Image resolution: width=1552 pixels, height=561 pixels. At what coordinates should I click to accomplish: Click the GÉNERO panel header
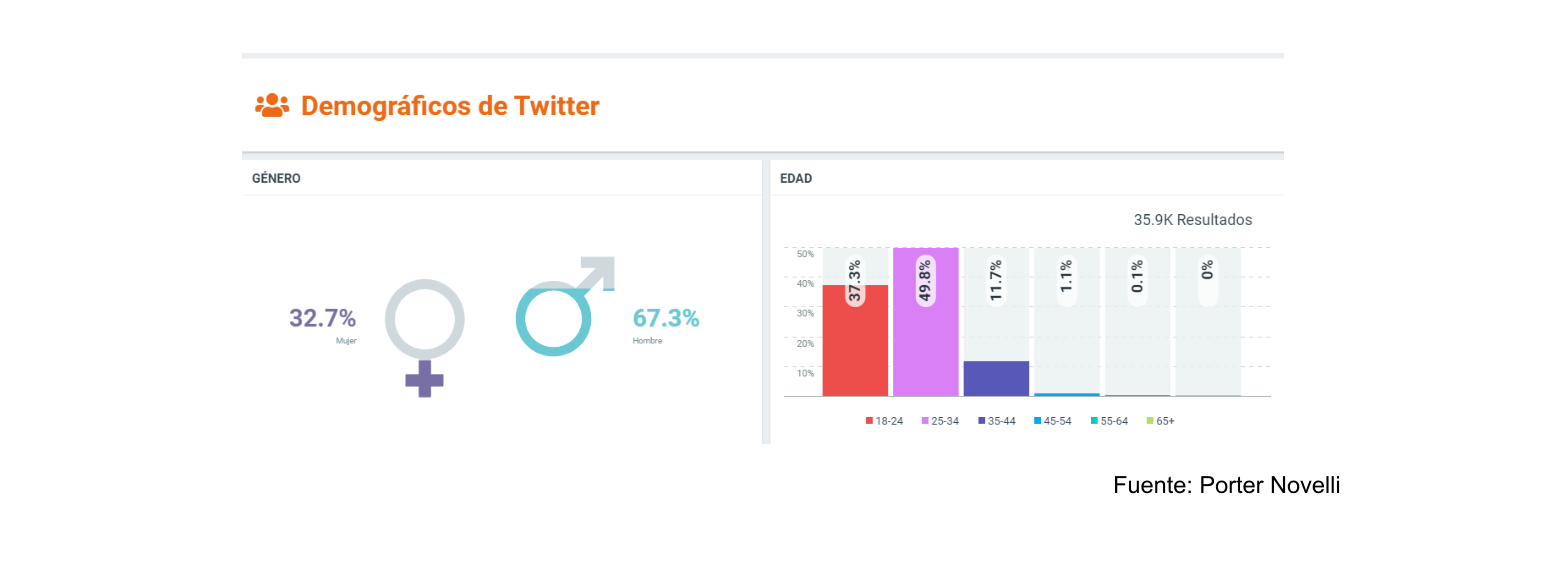(x=276, y=179)
